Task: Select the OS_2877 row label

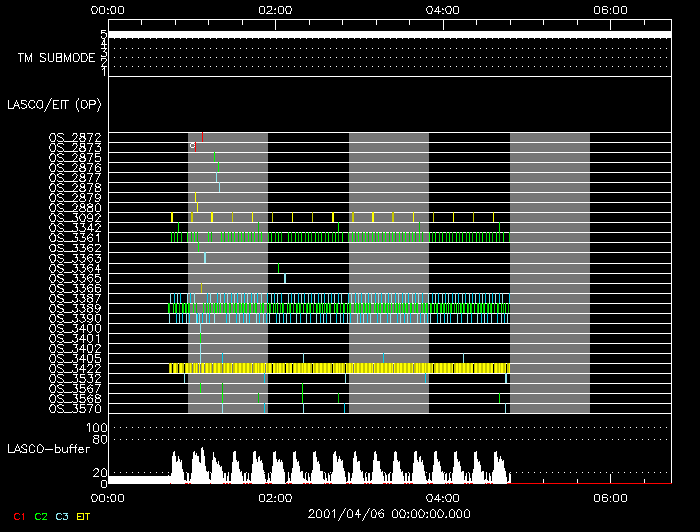Action: click(x=75, y=178)
